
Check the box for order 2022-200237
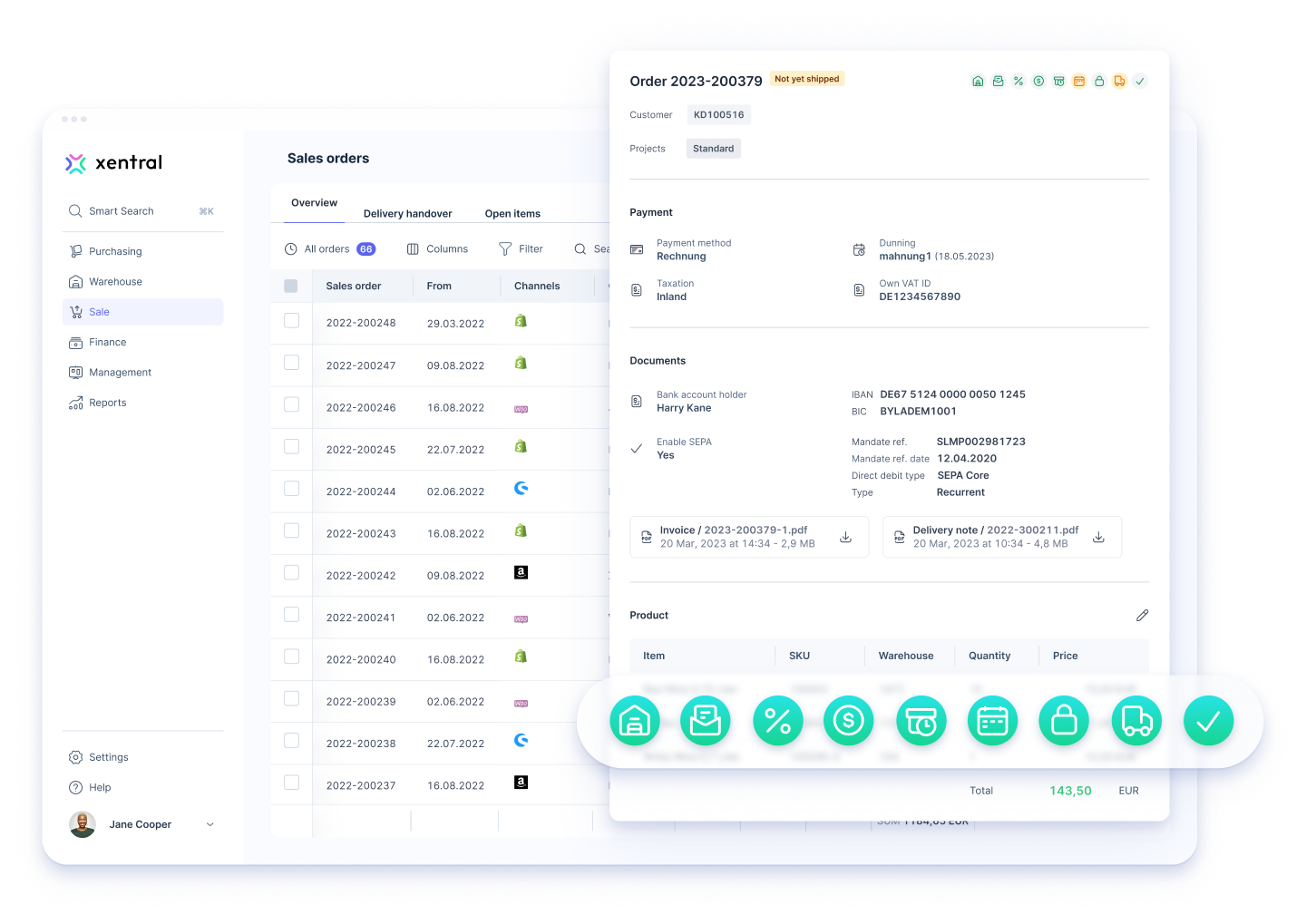click(x=291, y=782)
